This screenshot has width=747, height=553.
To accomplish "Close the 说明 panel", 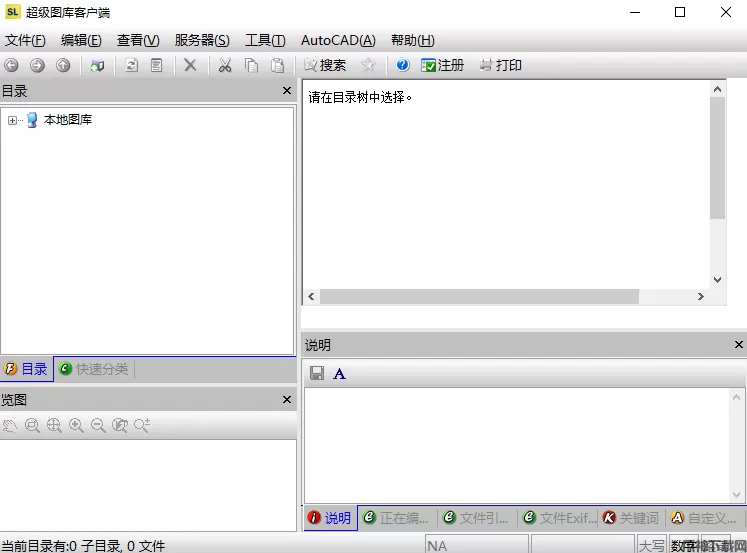I will coord(739,344).
